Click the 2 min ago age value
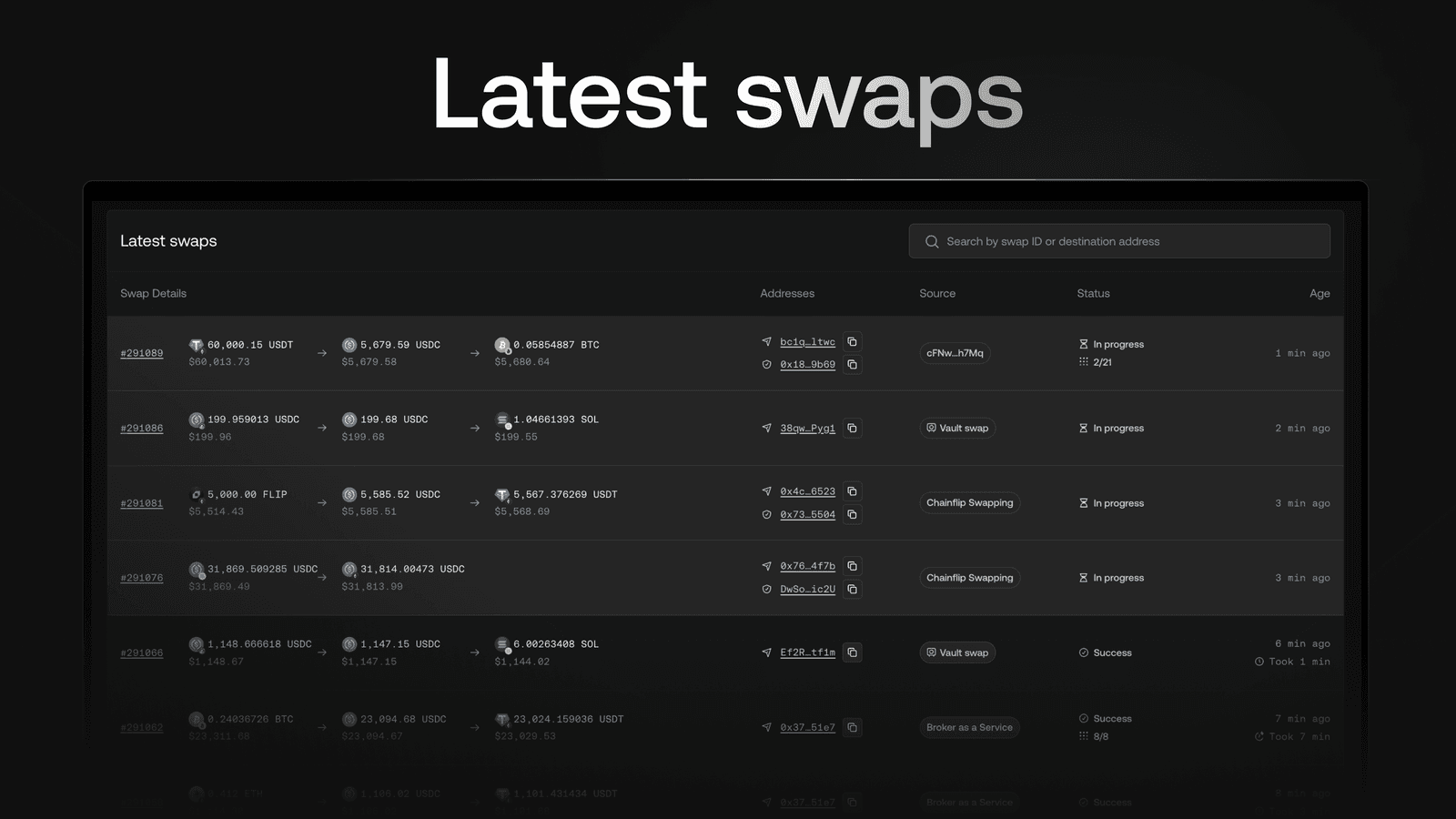The width and height of the screenshot is (1456, 819). pyautogui.click(x=1302, y=428)
